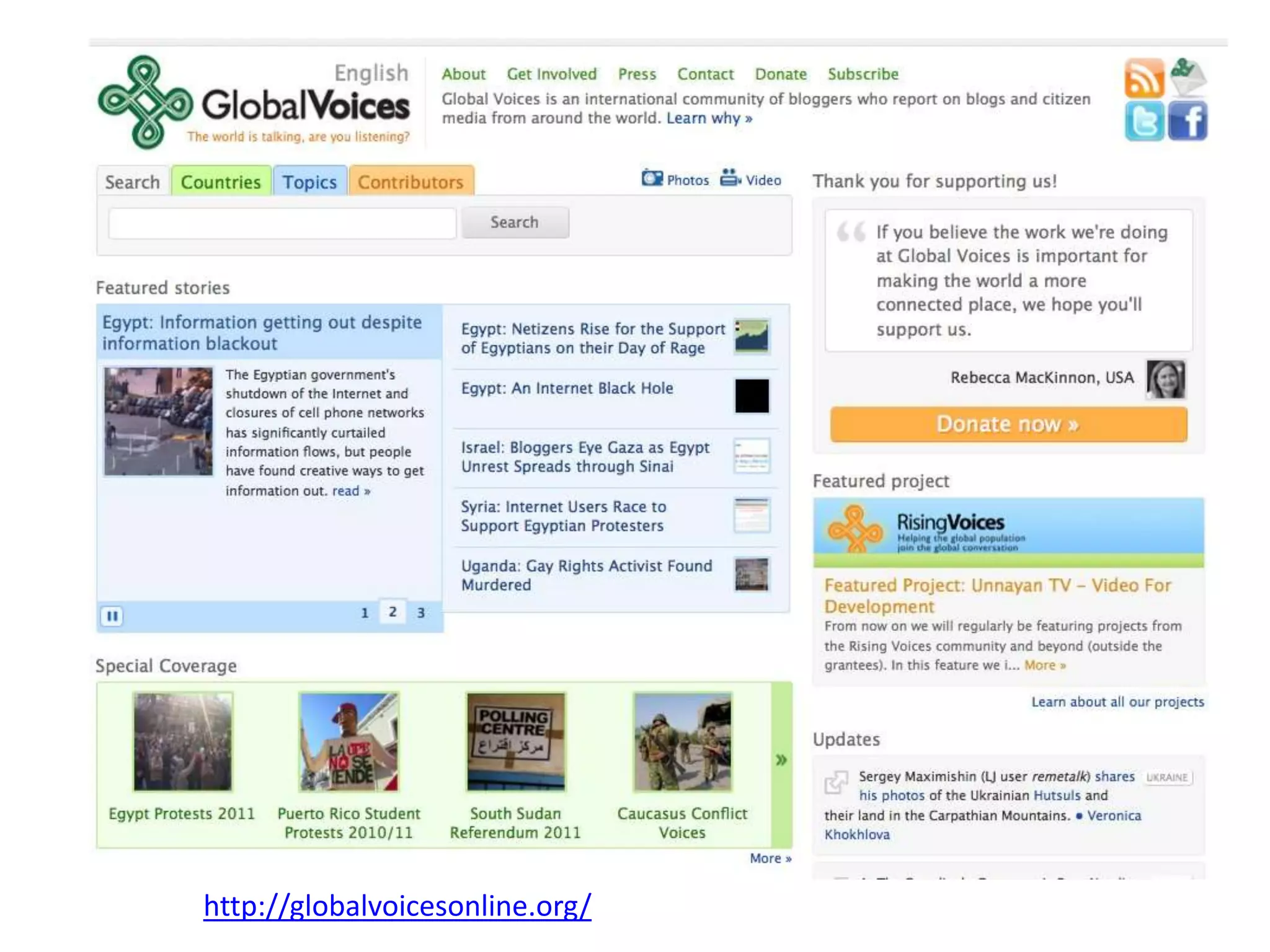Open the Egypt information blackout headline
Viewport: 1270px width, 952px height.
(262, 333)
